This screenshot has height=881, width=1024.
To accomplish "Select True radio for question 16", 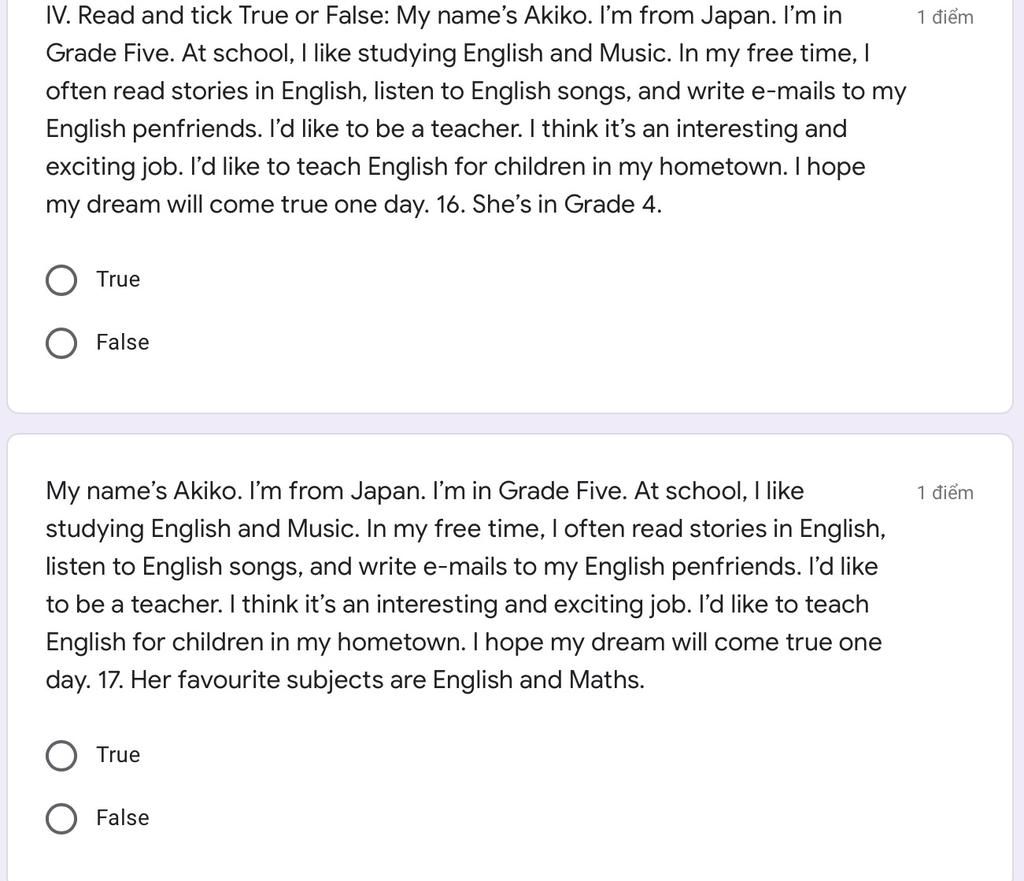I will pyautogui.click(x=61, y=280).
